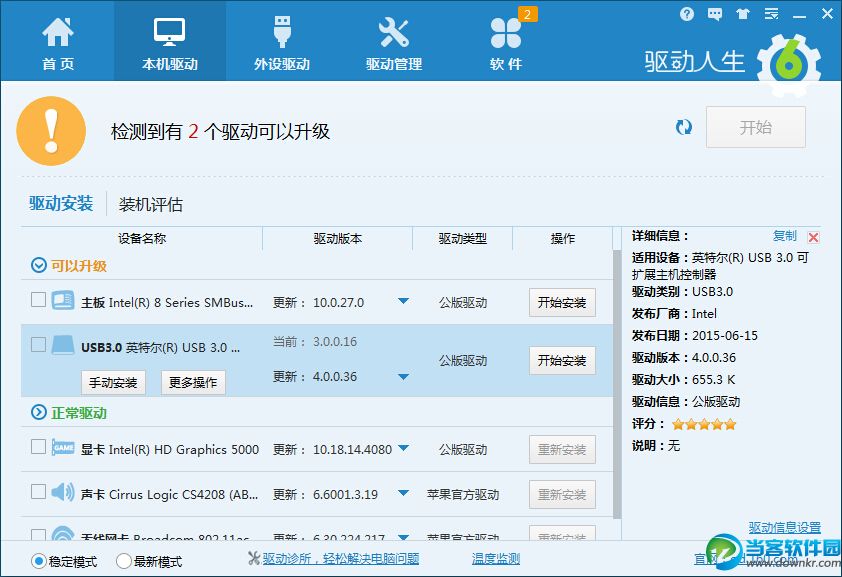Select the 驱动安装 sub-tab

tap(61, 204)
